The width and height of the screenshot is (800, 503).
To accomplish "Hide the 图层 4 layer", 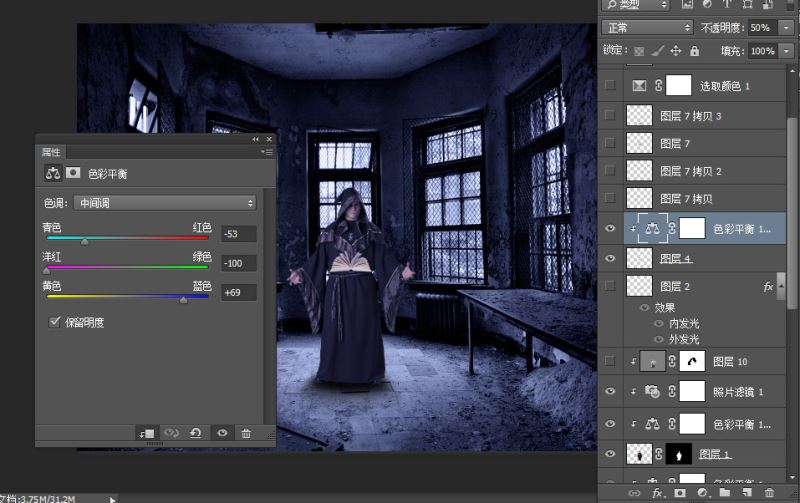I will click(x=610, y=258).
